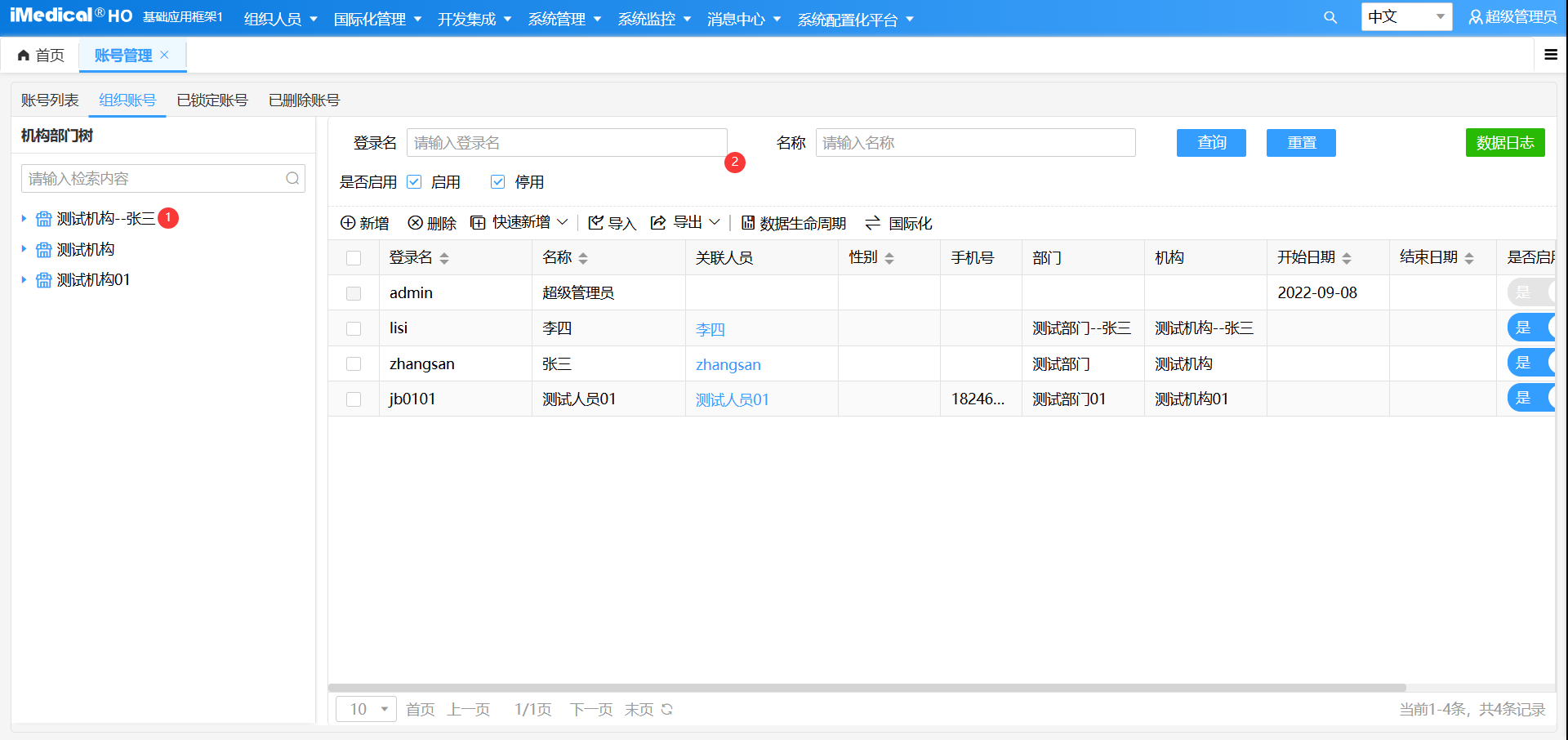Screen dimensions: 1568x740
Task: Click the pagination refresh icon
Action: (x=667, y=709)
